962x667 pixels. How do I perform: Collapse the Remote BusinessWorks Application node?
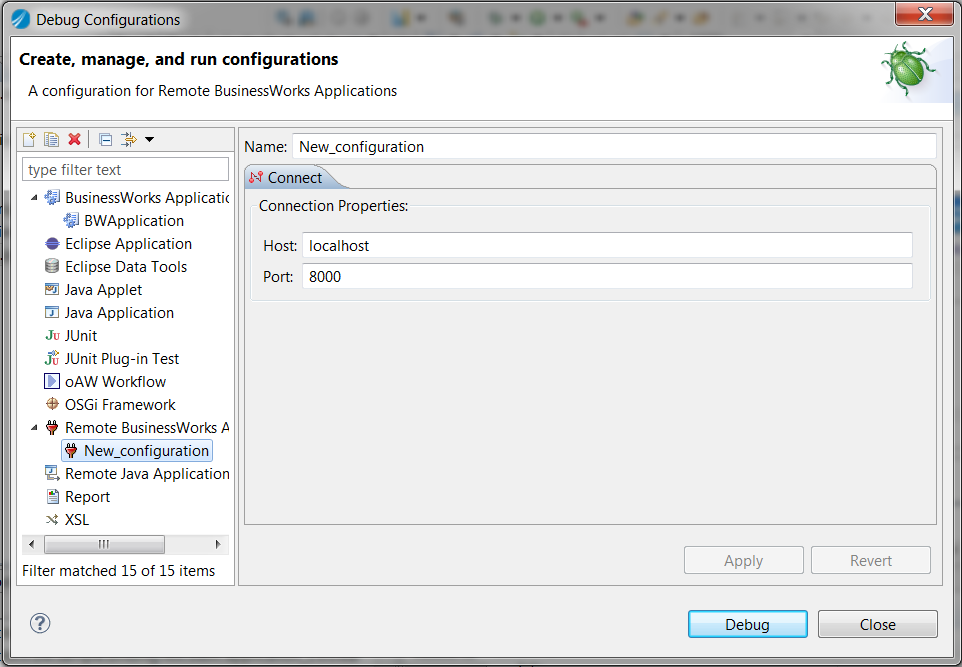(x=34, y=428)
